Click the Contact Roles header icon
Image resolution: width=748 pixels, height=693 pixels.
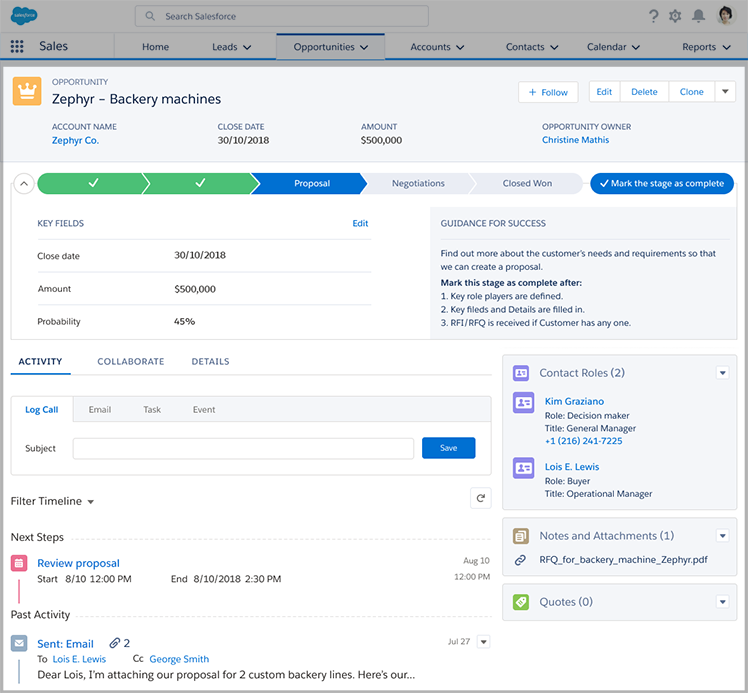click(521, 373)
